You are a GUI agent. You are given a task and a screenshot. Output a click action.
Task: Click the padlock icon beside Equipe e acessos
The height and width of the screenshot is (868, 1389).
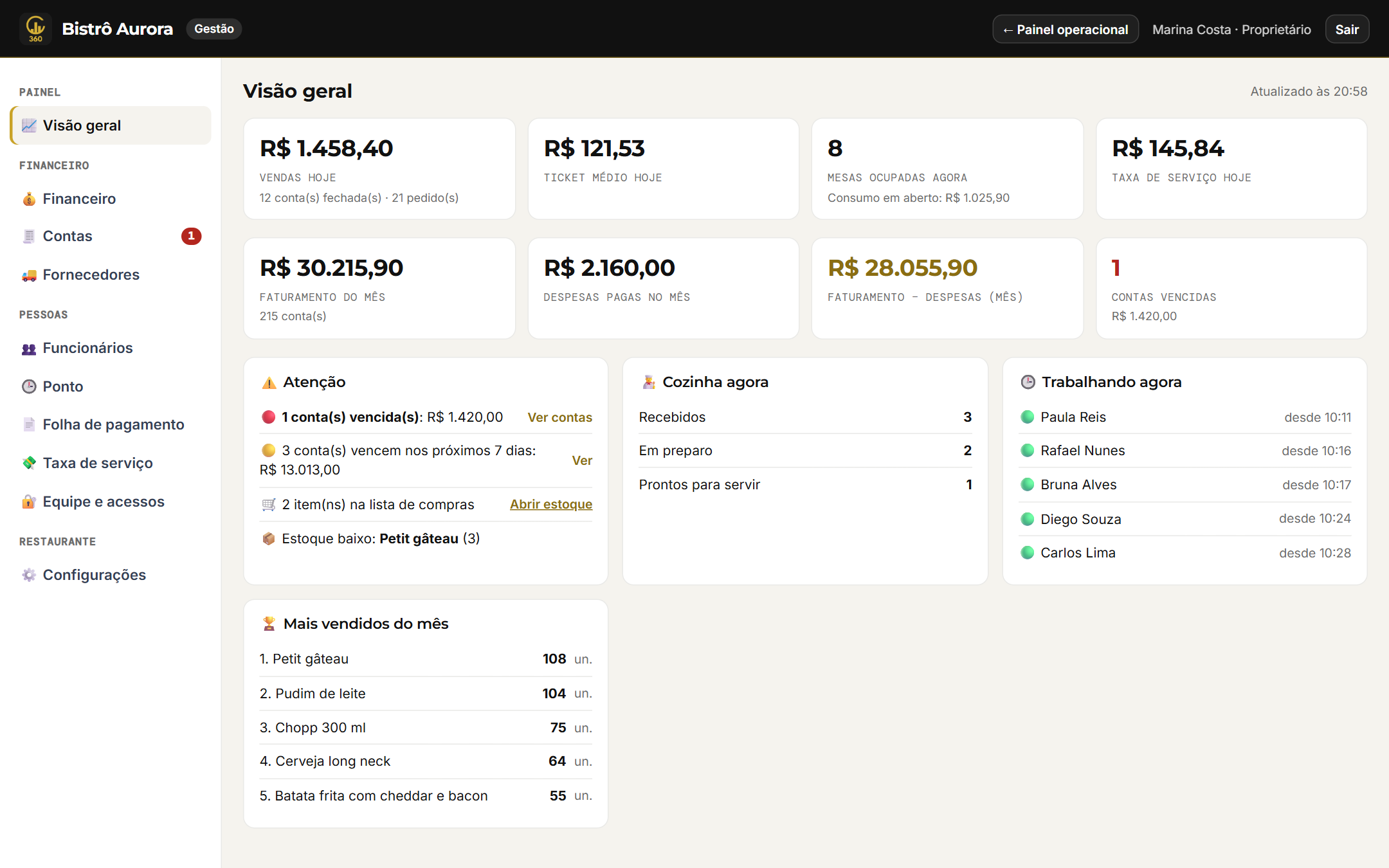pyautogui.click(x=29, y=502)
